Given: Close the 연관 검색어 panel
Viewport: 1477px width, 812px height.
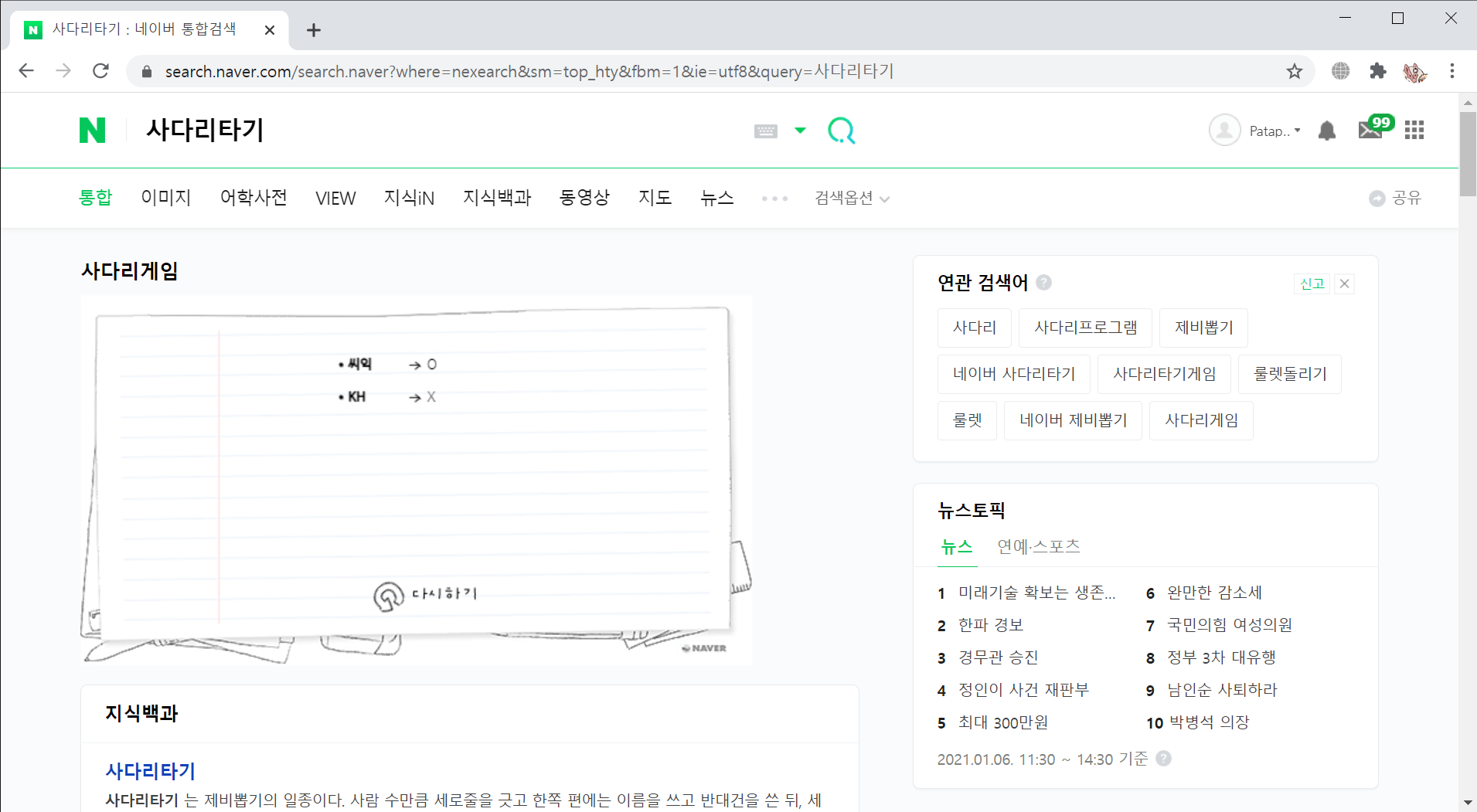Looking at the screenshot, I should (x=1345, y=284).
